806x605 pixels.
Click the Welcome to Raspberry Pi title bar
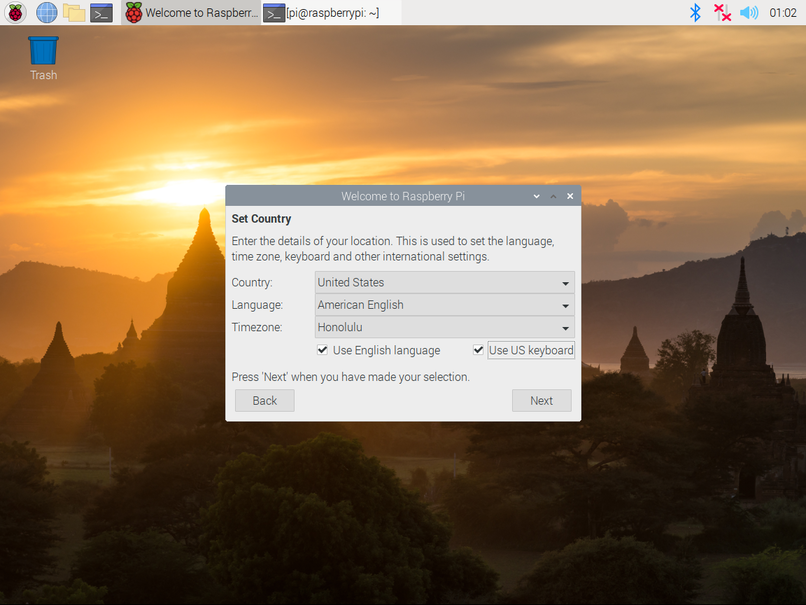coord(403,196)
